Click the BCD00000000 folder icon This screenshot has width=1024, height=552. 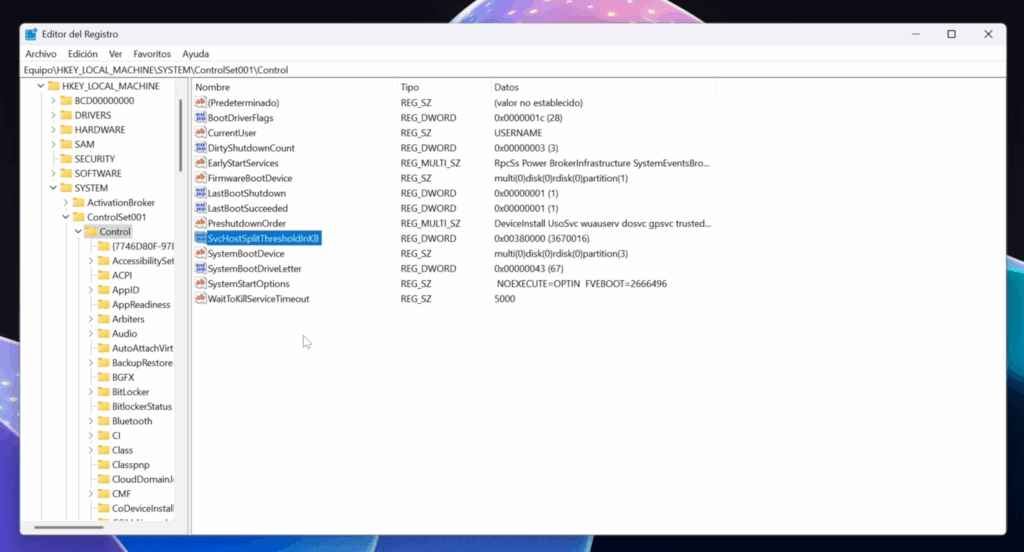[66, 101]
